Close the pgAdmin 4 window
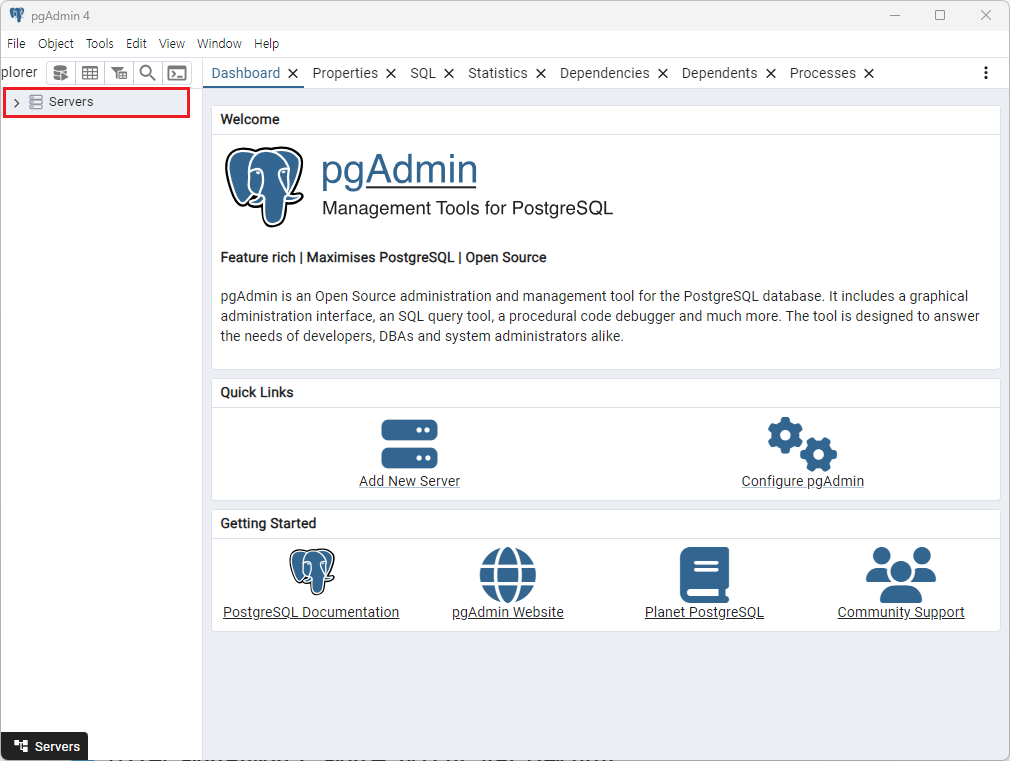The width and height of the screenshot is (1010, 761). 986,15
